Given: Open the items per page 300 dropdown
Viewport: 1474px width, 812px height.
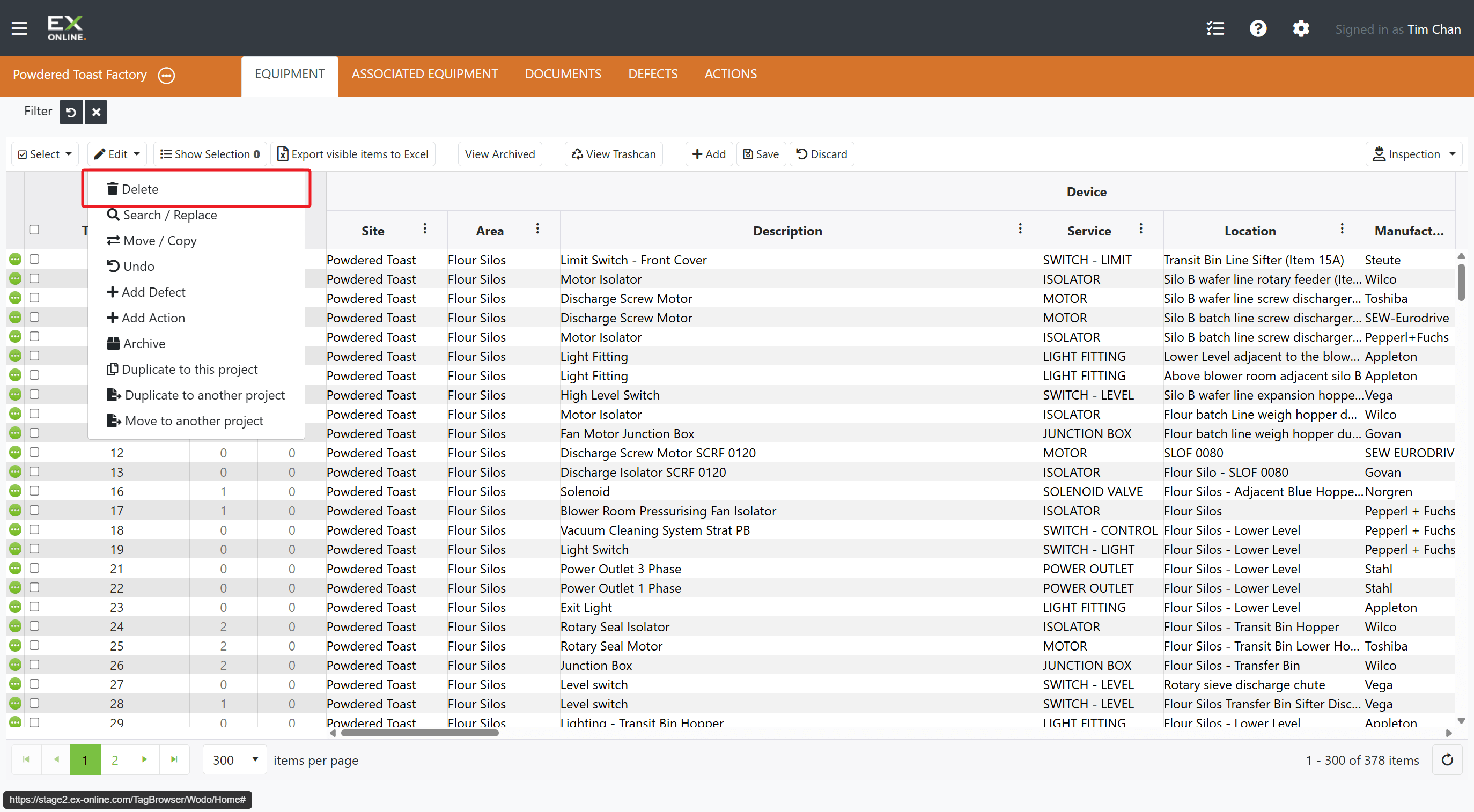Looking at the screenshot, I should (235, 760).
